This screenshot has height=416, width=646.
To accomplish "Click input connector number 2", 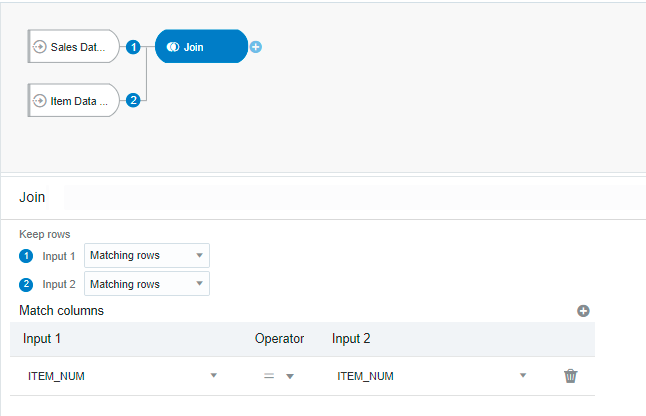I will [133, 100].
